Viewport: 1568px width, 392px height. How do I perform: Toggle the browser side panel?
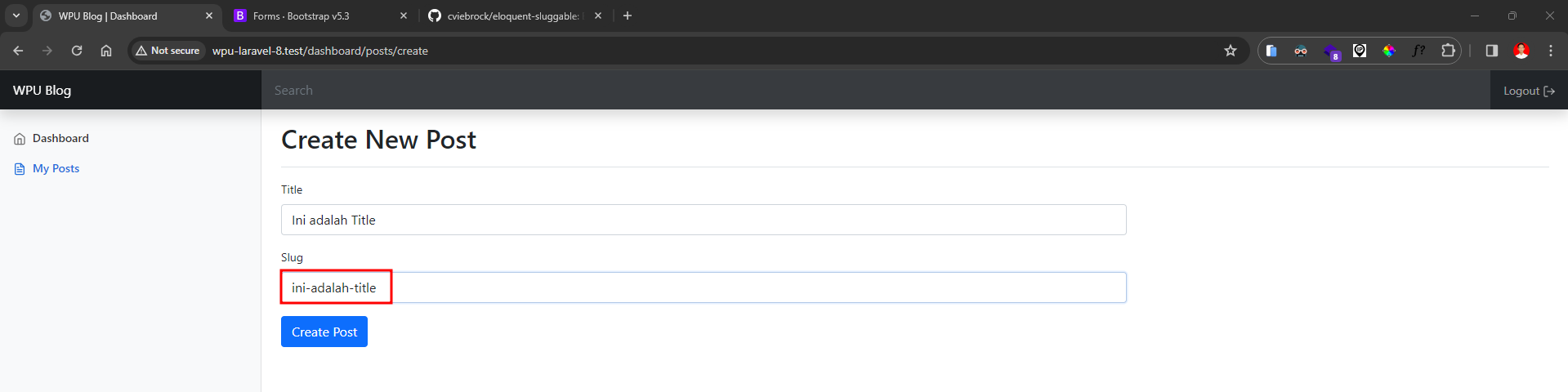[1491, 51]
